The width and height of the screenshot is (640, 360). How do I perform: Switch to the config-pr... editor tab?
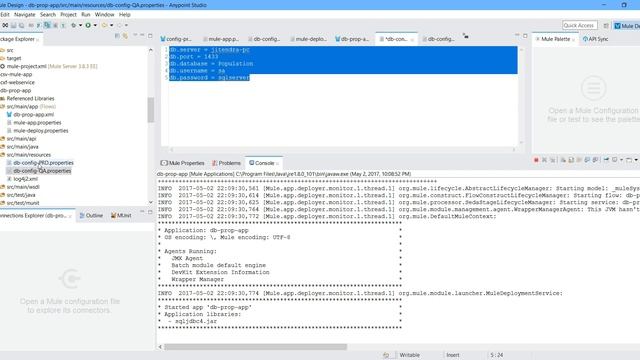click(176, 39)
